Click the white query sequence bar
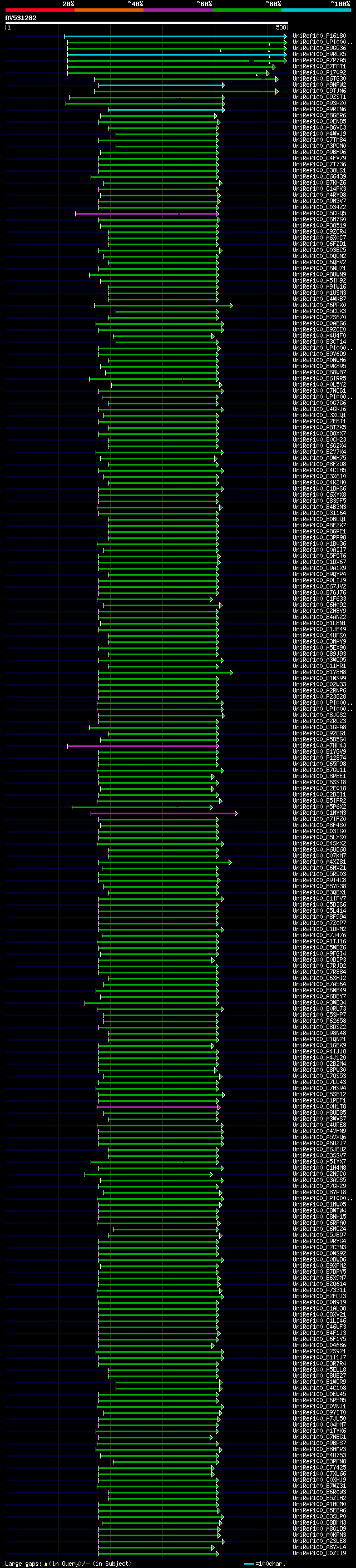Viewport: 356px width, 1568px height. coord(147,22)
